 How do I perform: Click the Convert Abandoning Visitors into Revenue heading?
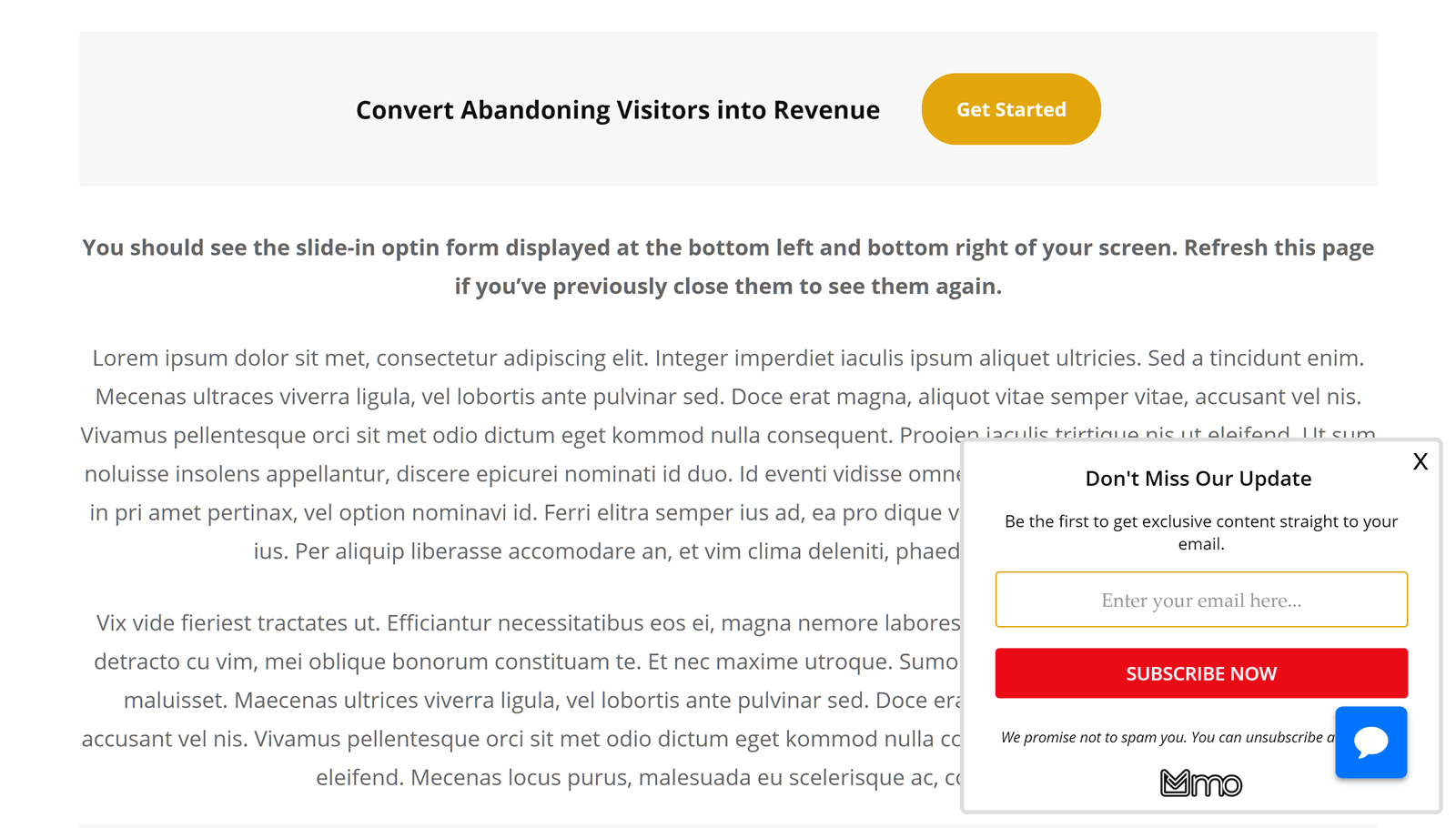[617, 110]
